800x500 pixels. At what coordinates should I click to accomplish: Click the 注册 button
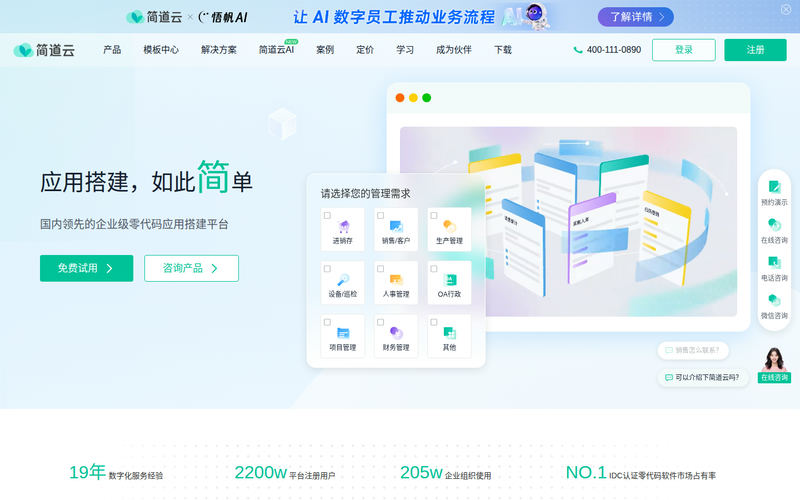pyautogui.click(x=755, y=50)
